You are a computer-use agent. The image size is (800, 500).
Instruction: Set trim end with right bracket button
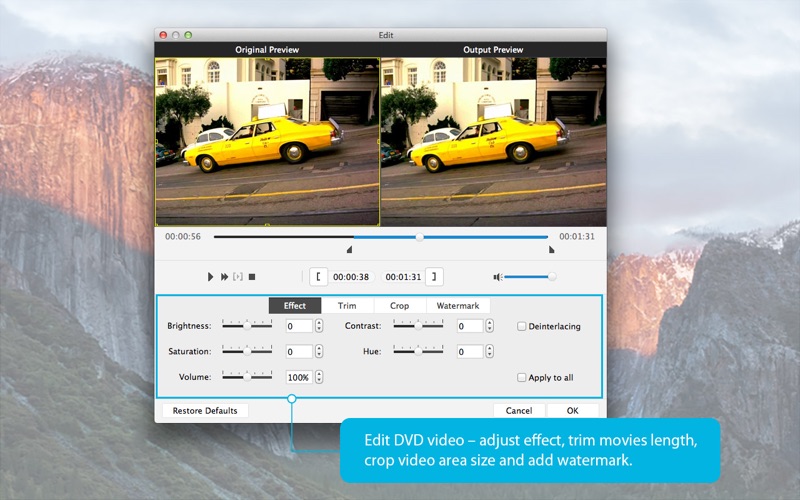[x=435, y=277]
